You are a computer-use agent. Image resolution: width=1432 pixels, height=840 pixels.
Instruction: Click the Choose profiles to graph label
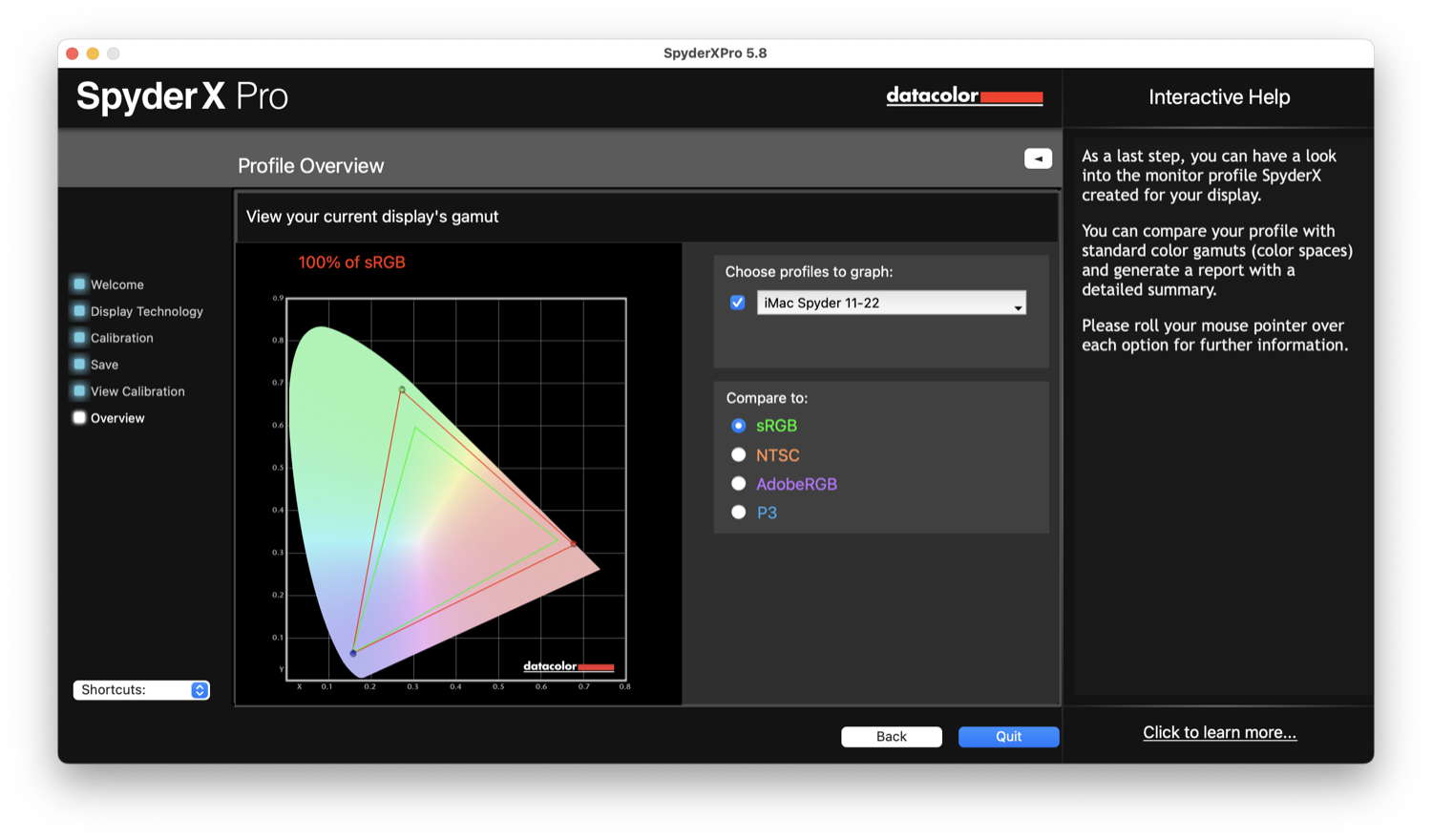[x=809, y=272]
